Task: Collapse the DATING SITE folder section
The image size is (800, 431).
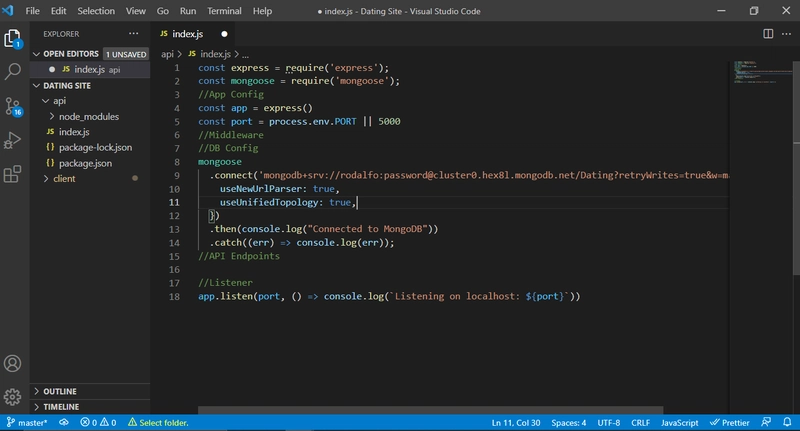Action: pyautogui.click(x=36, y=86)
